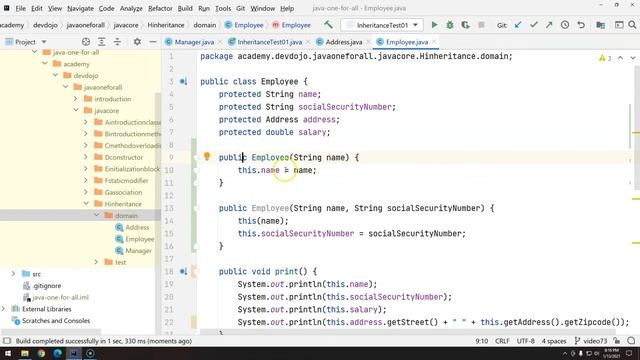Expand all nodes in Project panel

click(102, 42)
